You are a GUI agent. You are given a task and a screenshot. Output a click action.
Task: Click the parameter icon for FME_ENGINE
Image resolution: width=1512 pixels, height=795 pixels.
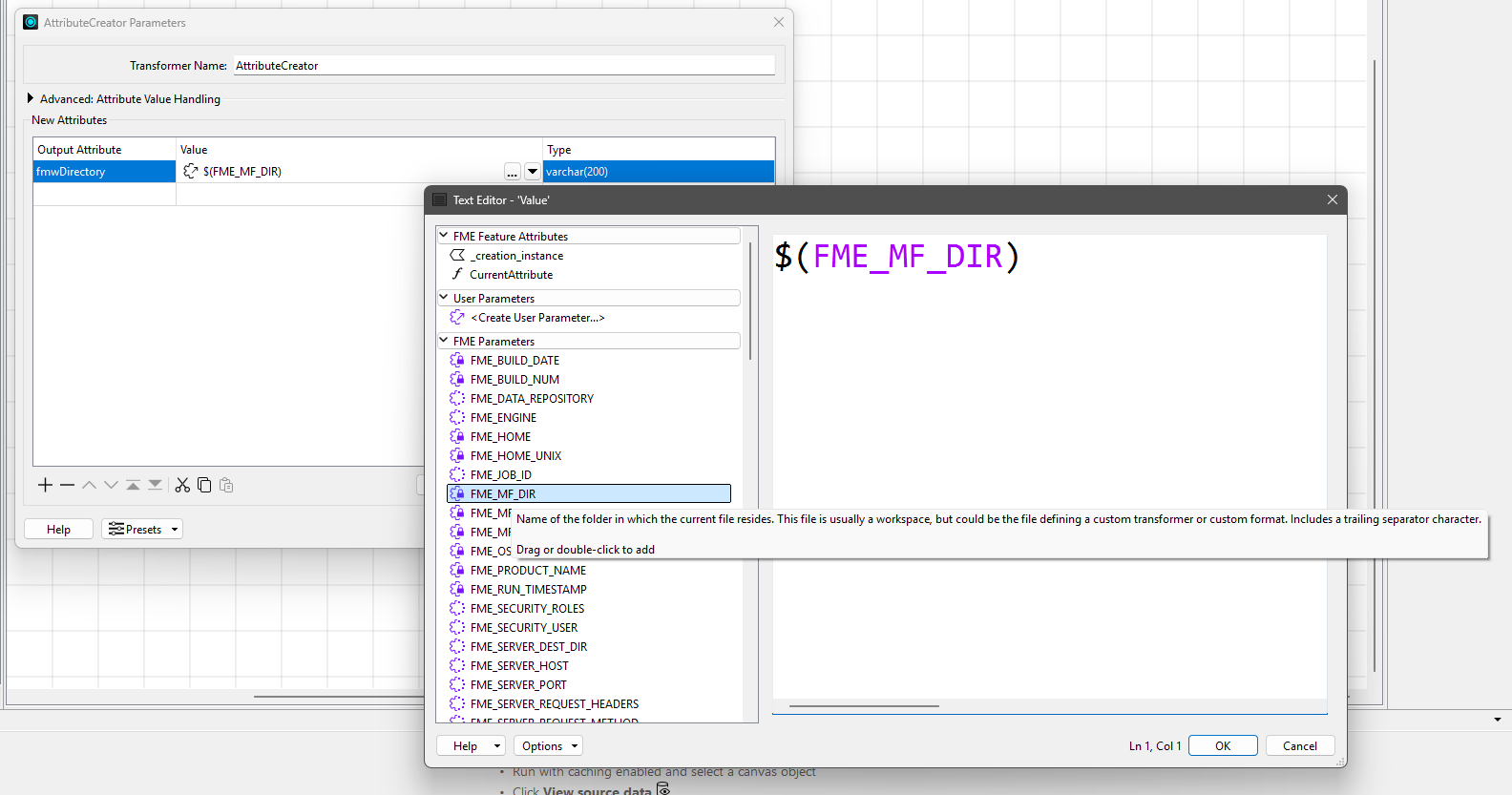457,417
